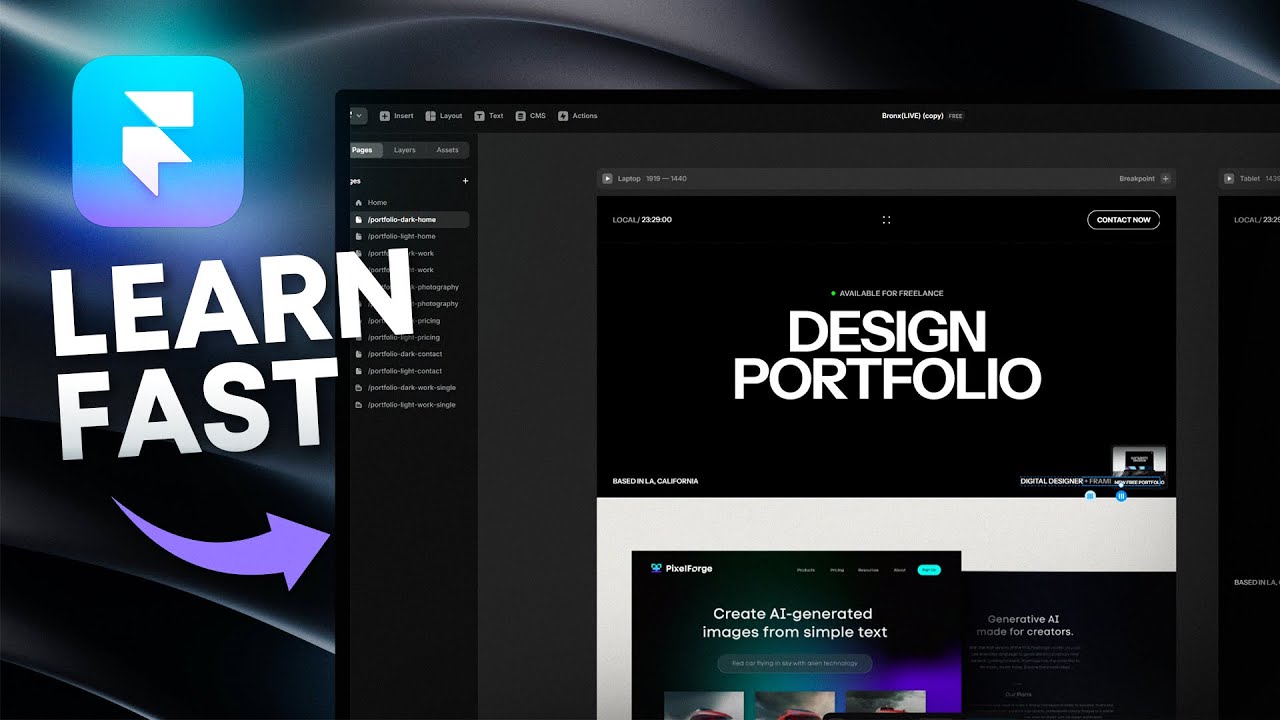1280x720 pixels.
Task: Open the Insert tool in the toolbar
Action: click(396, 116)
